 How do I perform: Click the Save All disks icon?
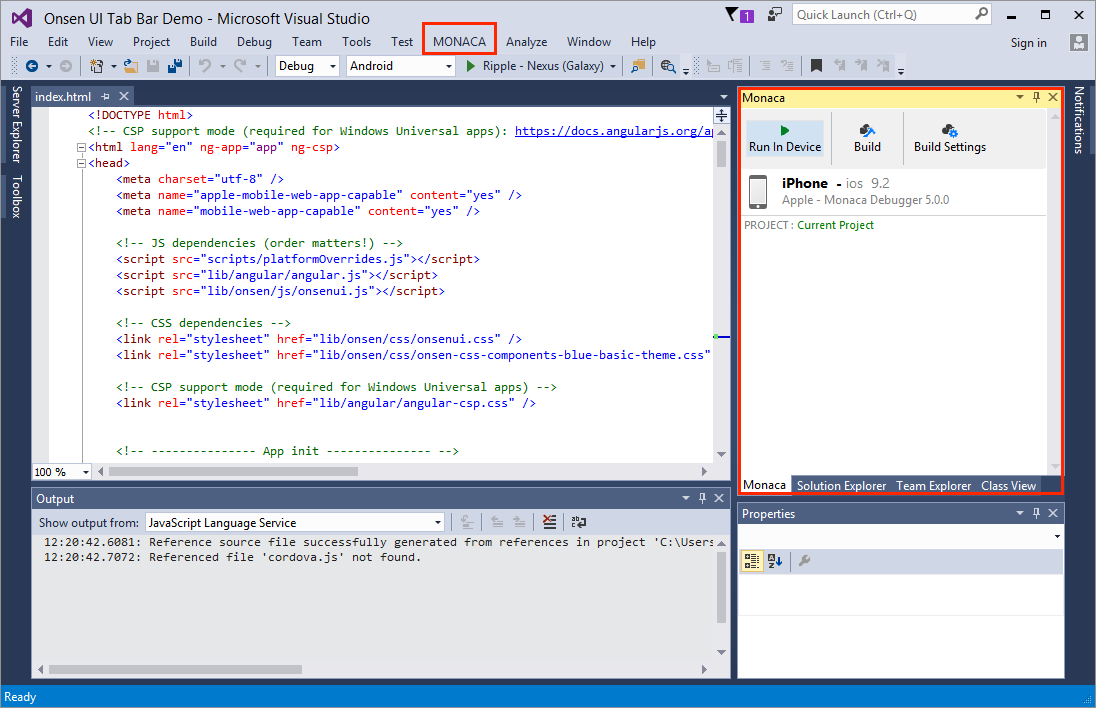pyautogui.click(x=175, y=66)
